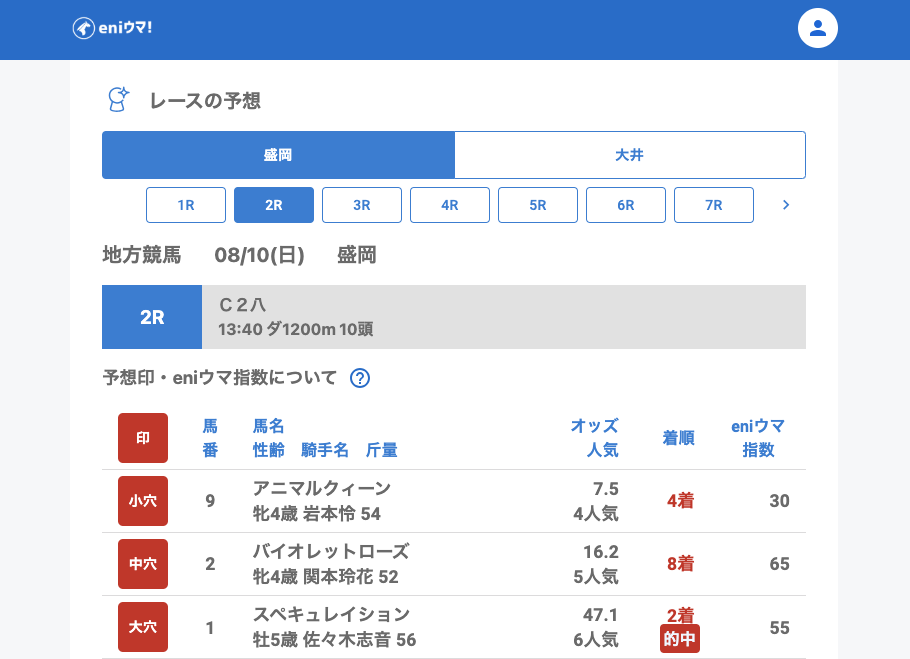The image size is (910, 659).
Task: Open race 6R
Action: 626,205
